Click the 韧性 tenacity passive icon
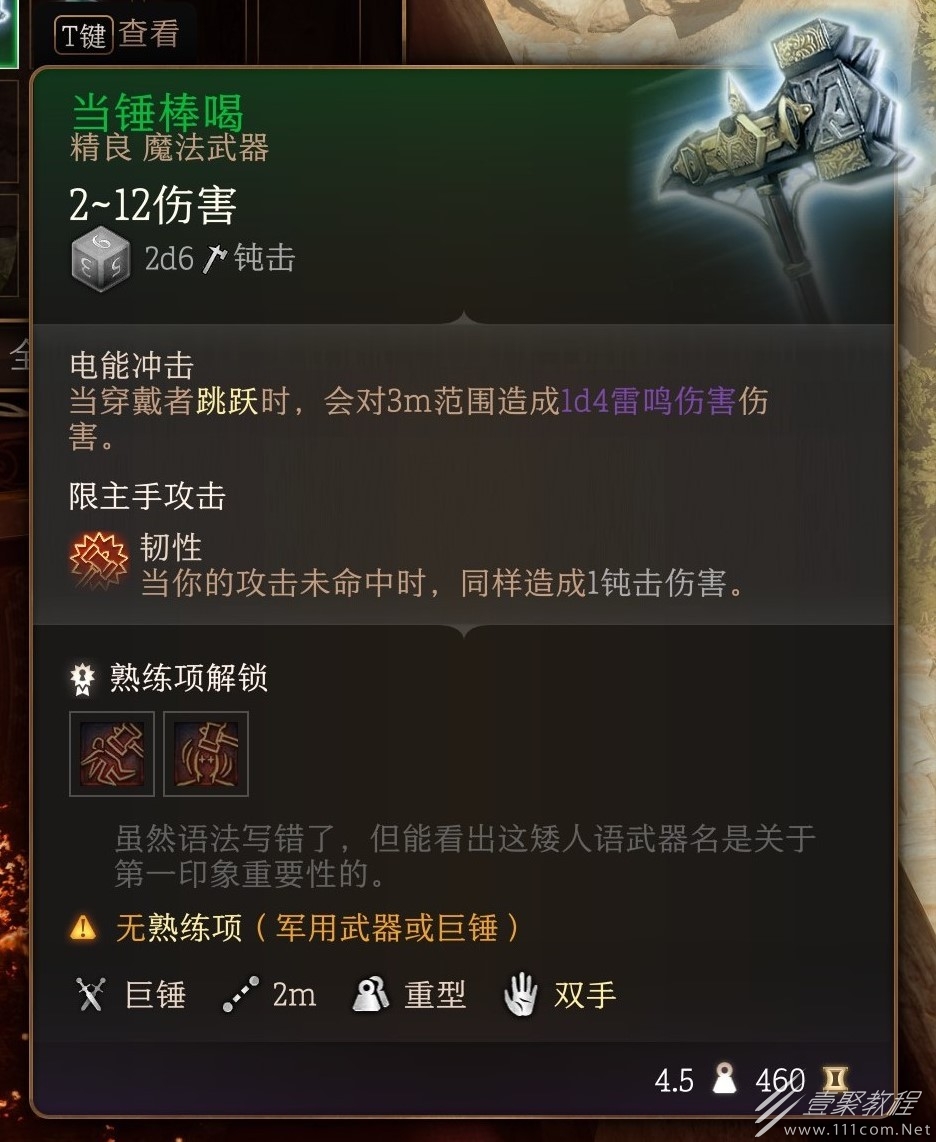The width and height of the screenshot is (936, 1142). coord(98,560)
